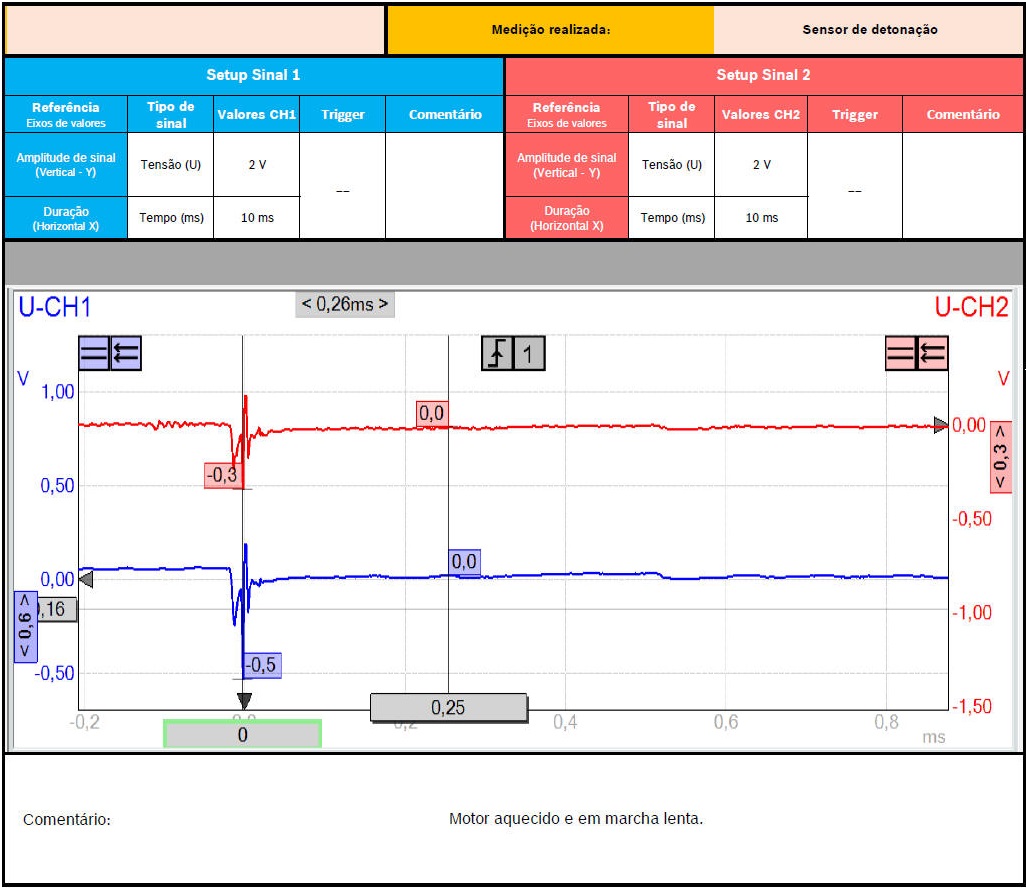
Task: Click the U-CH1 channel label
Action: 54,307
